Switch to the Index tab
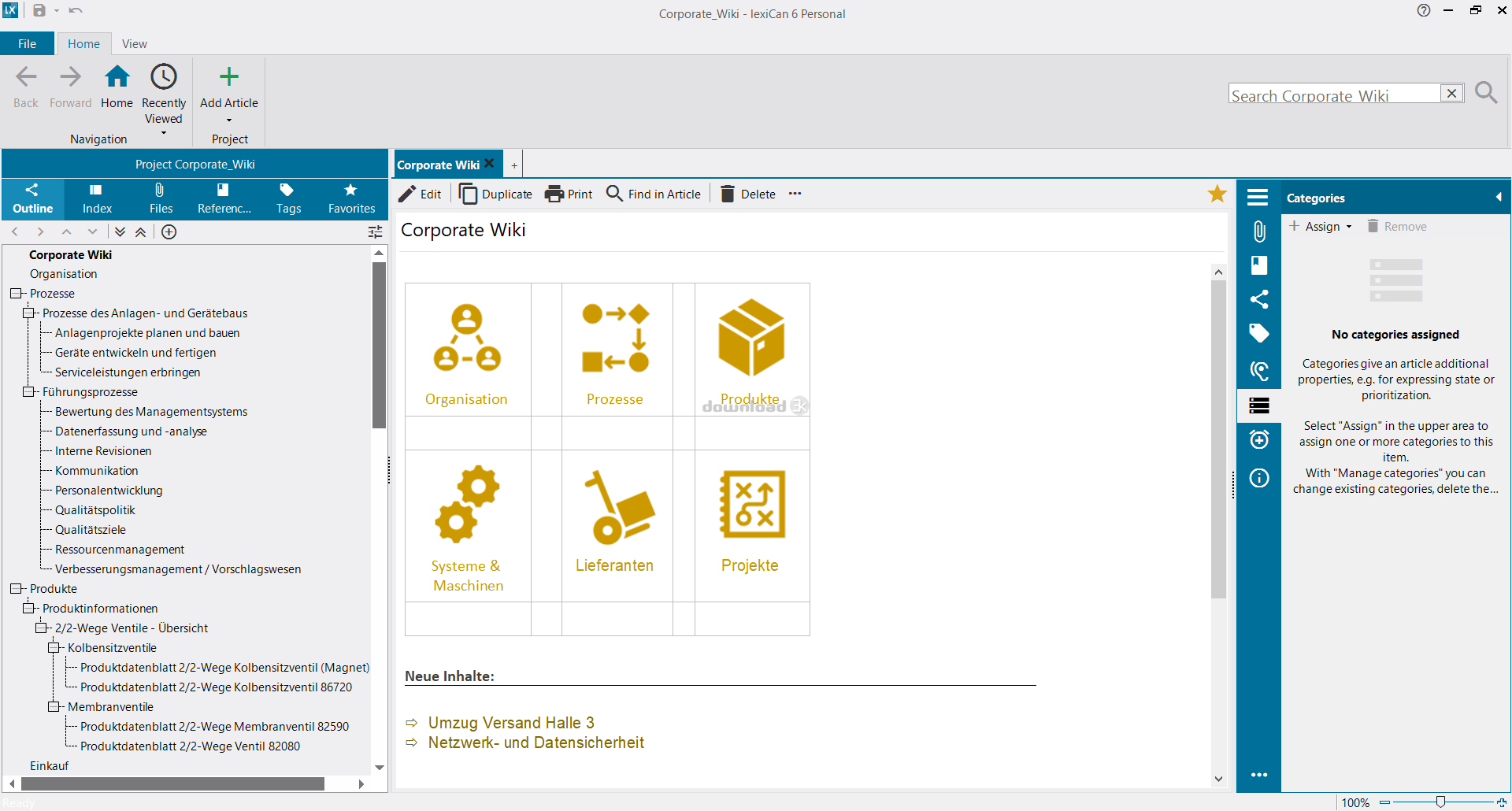The width and height of the screenshot is (1512, 811). pyautogui.click(x=97, y=198)
